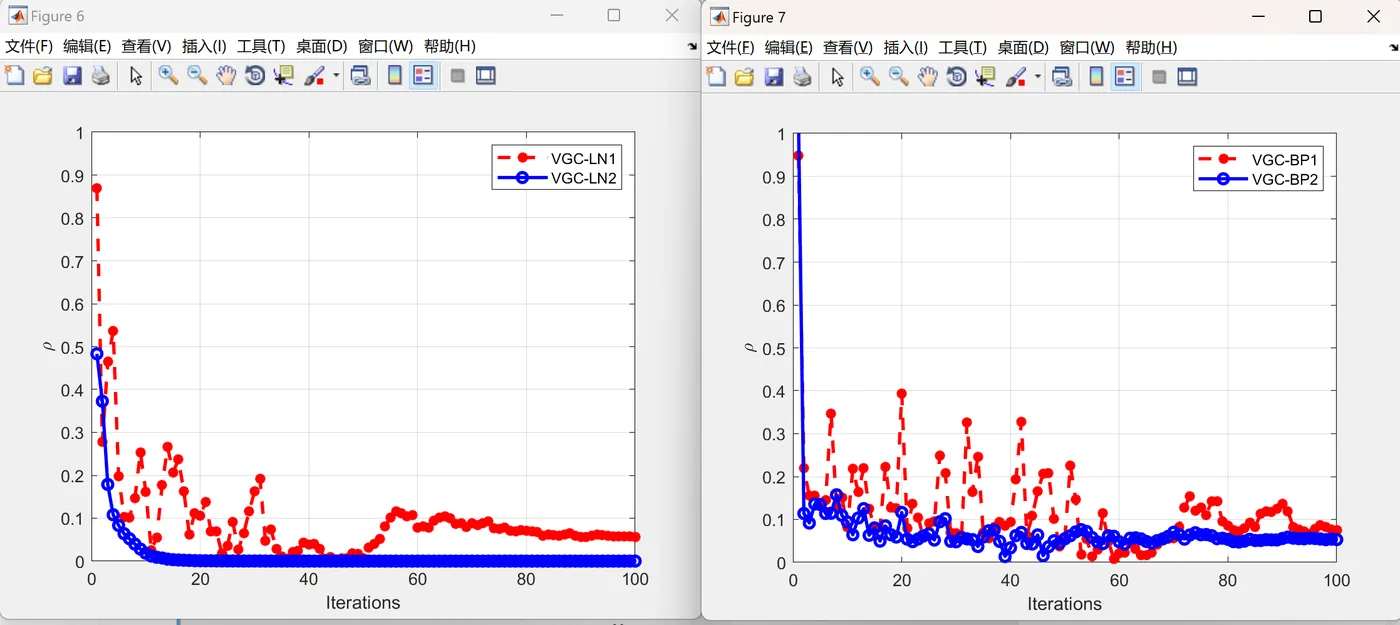The width and height of the screenshot is (1400, 625).
Task: Click Show Plot Tools icon in Figure 7
Action: click(1187, 76)
